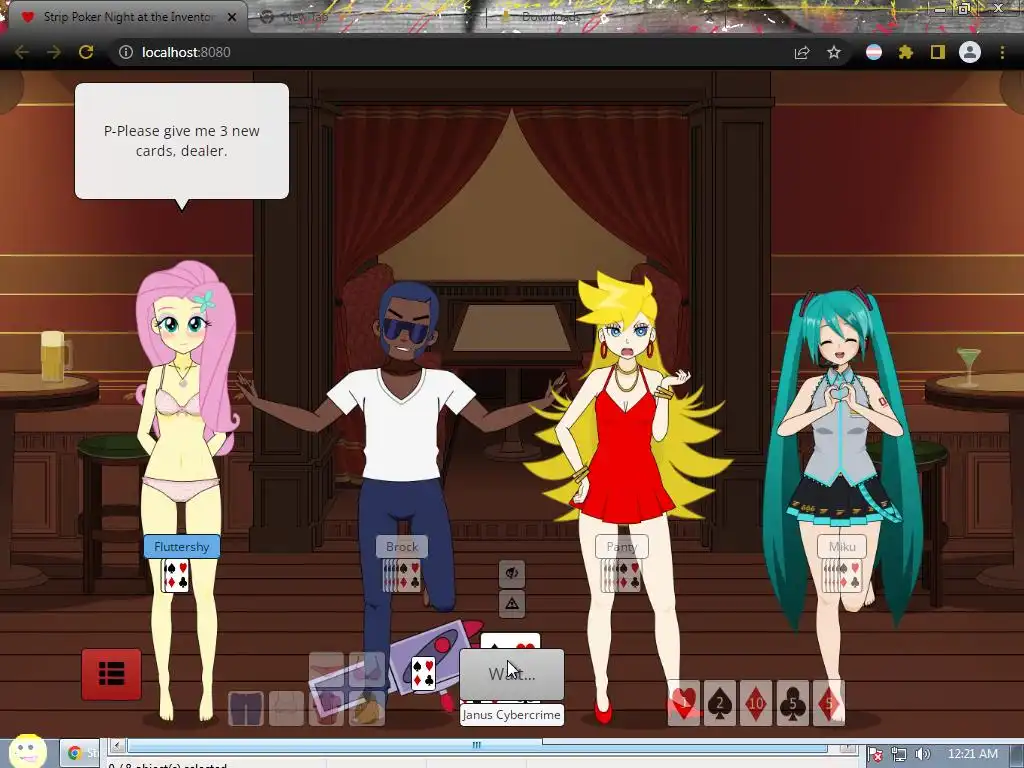The image size is (1024, 768).
Task: Select Miku's name label
Action: pyautogui.click(x=842, y=547)
